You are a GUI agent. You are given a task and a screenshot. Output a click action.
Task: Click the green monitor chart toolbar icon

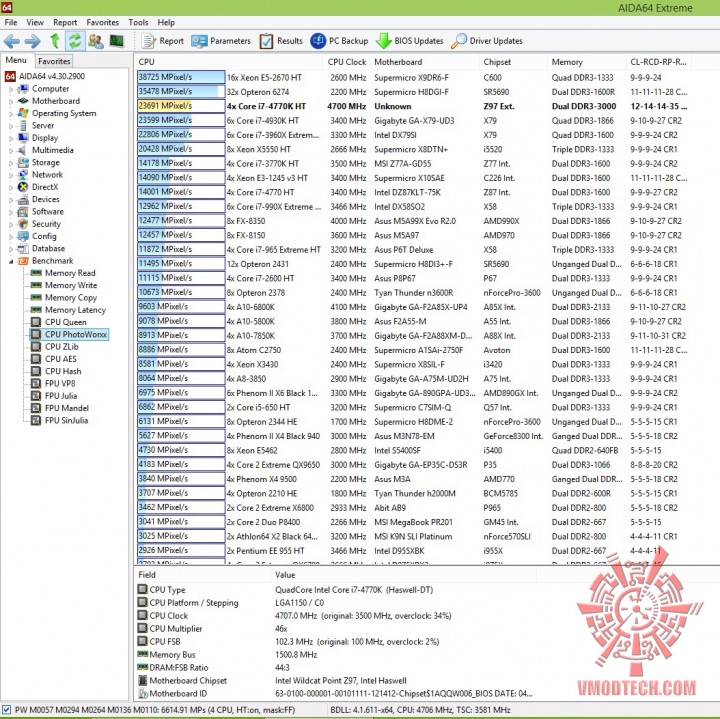tap(117, 41)
